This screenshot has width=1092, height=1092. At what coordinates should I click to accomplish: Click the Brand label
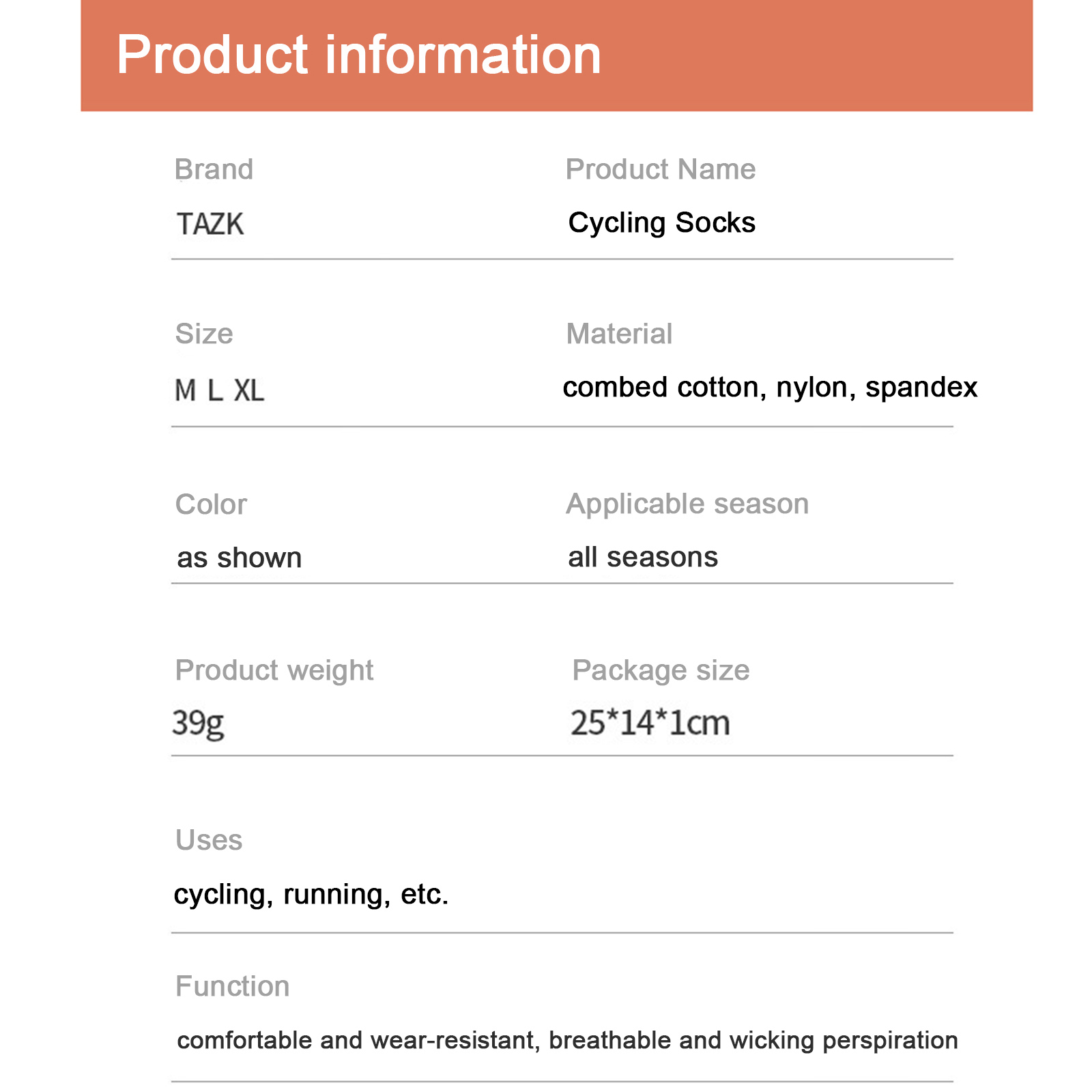tap(214, 169)
